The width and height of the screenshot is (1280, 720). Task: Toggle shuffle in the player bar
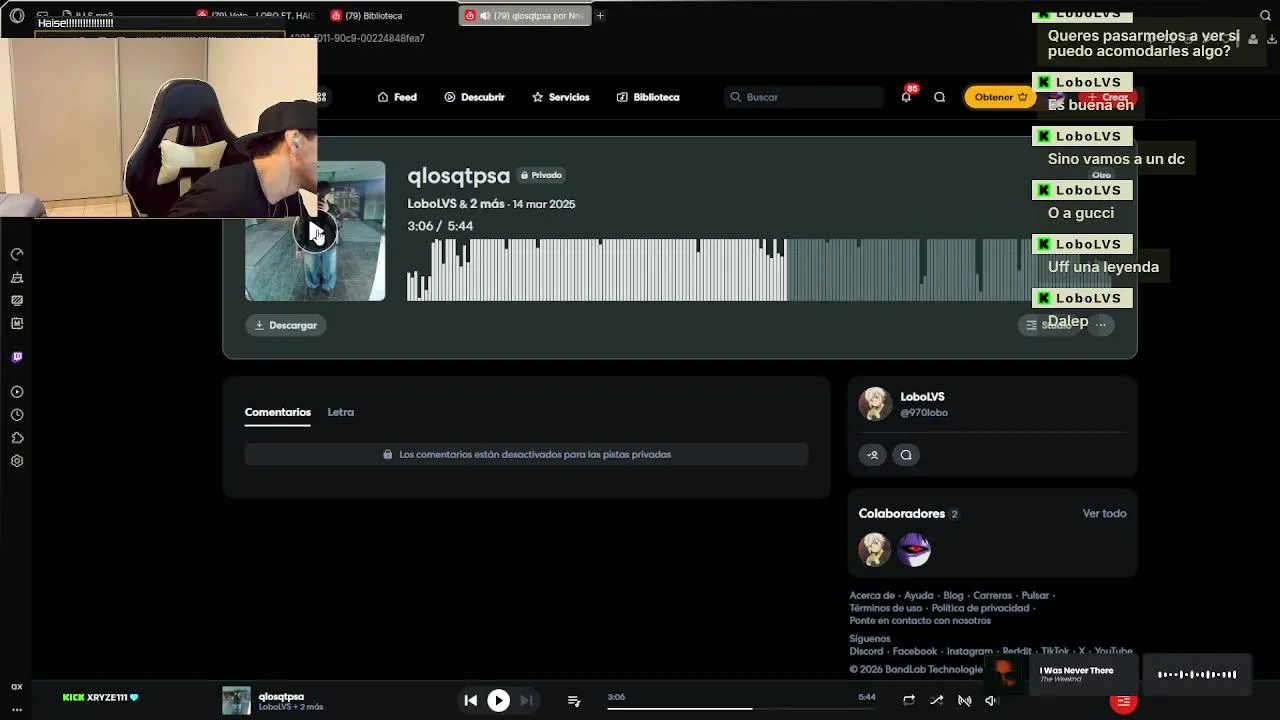point(936,701)
